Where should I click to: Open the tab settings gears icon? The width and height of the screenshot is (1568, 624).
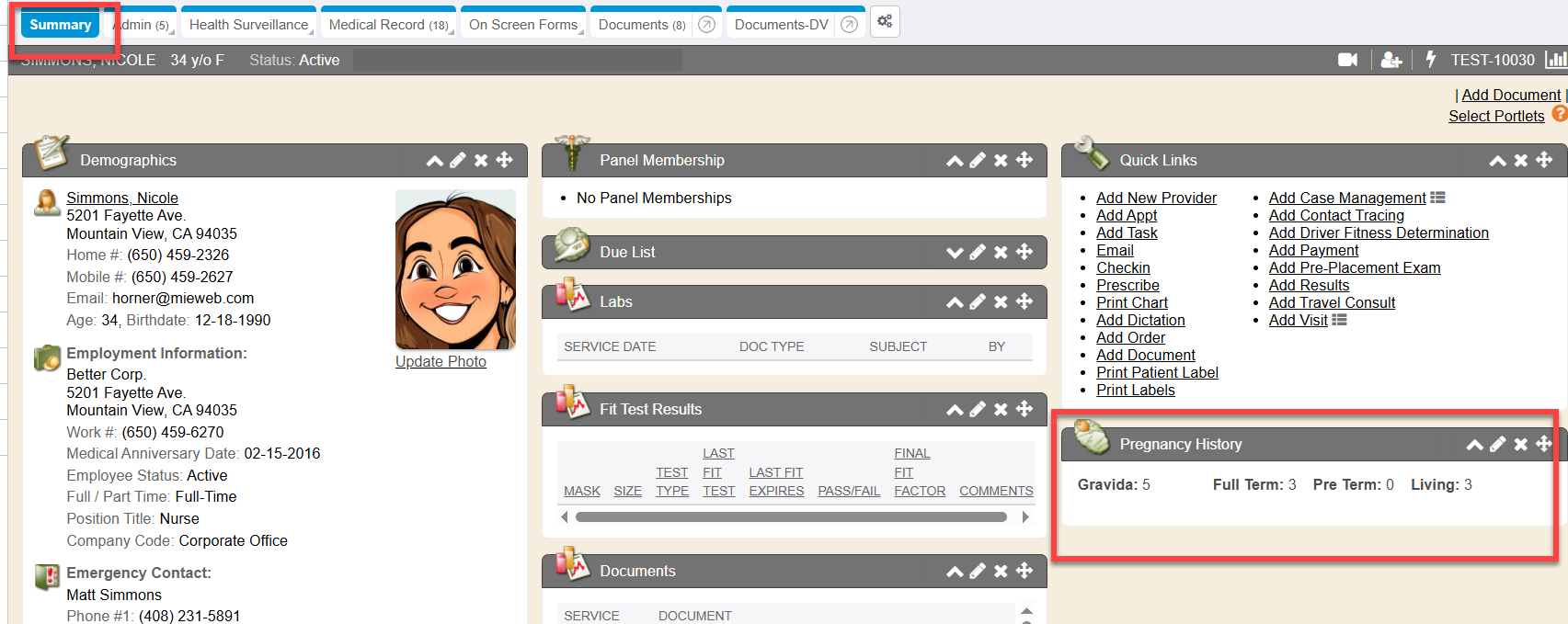885,22
